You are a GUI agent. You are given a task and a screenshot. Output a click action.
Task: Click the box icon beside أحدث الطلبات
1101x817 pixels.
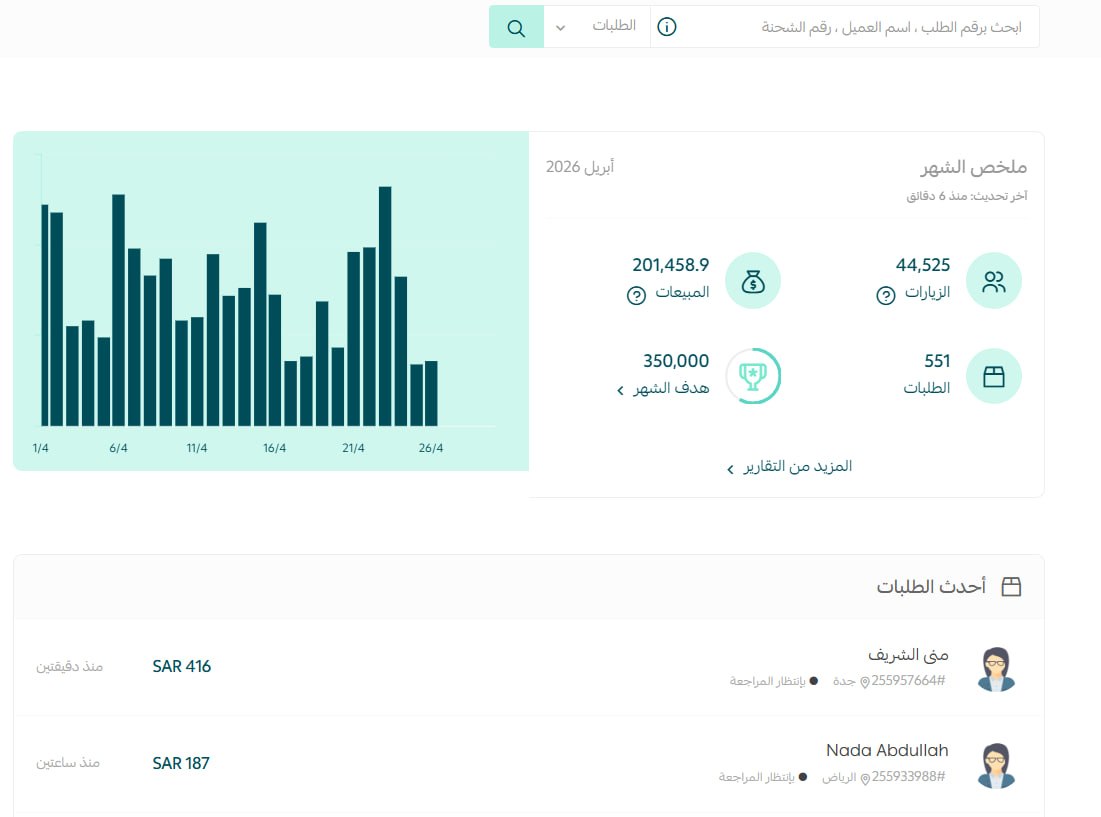1011,587
